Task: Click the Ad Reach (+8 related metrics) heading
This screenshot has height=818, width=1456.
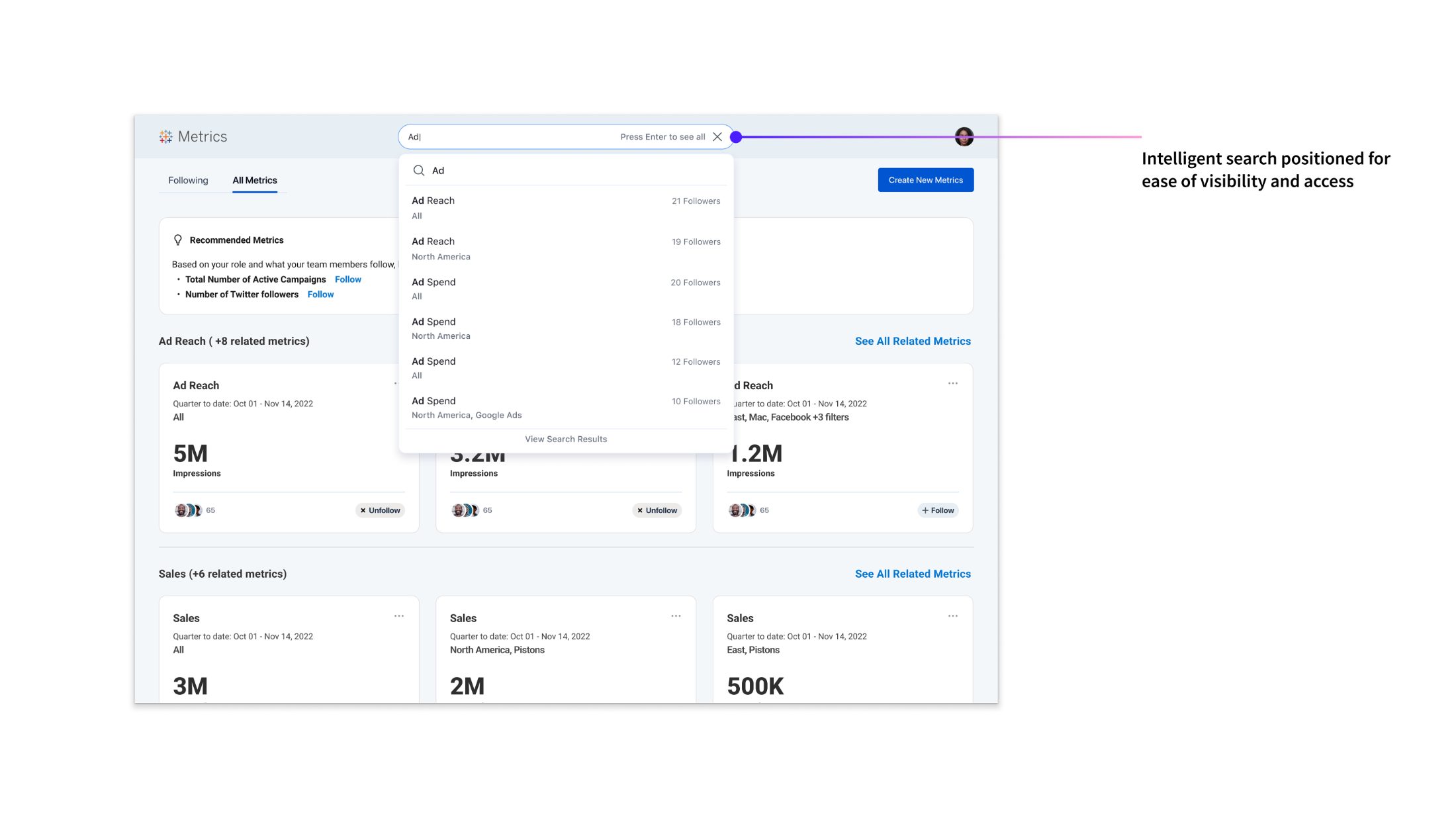Action: (234, 341)
